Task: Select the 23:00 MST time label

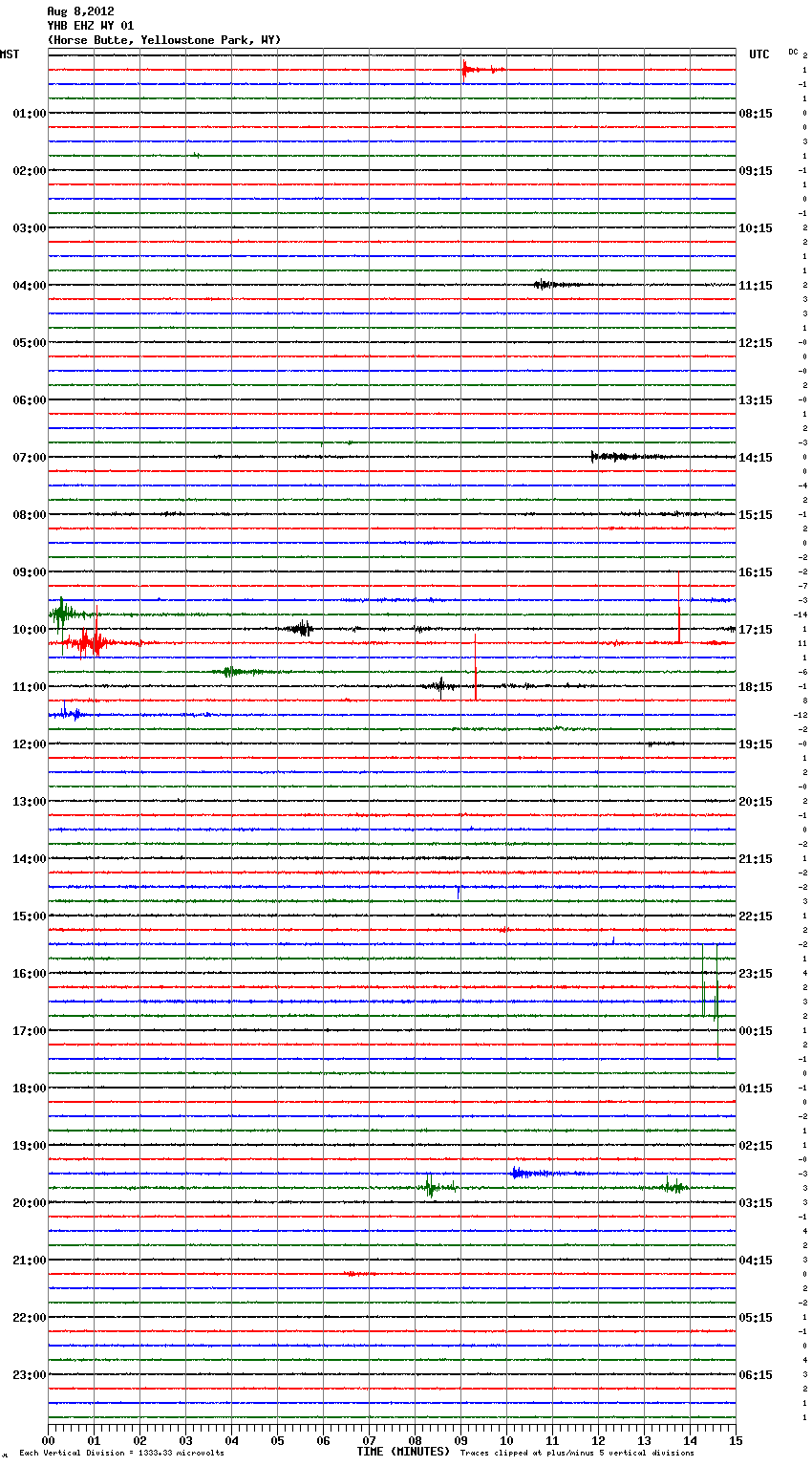Action: click(x=29, y=1375)
